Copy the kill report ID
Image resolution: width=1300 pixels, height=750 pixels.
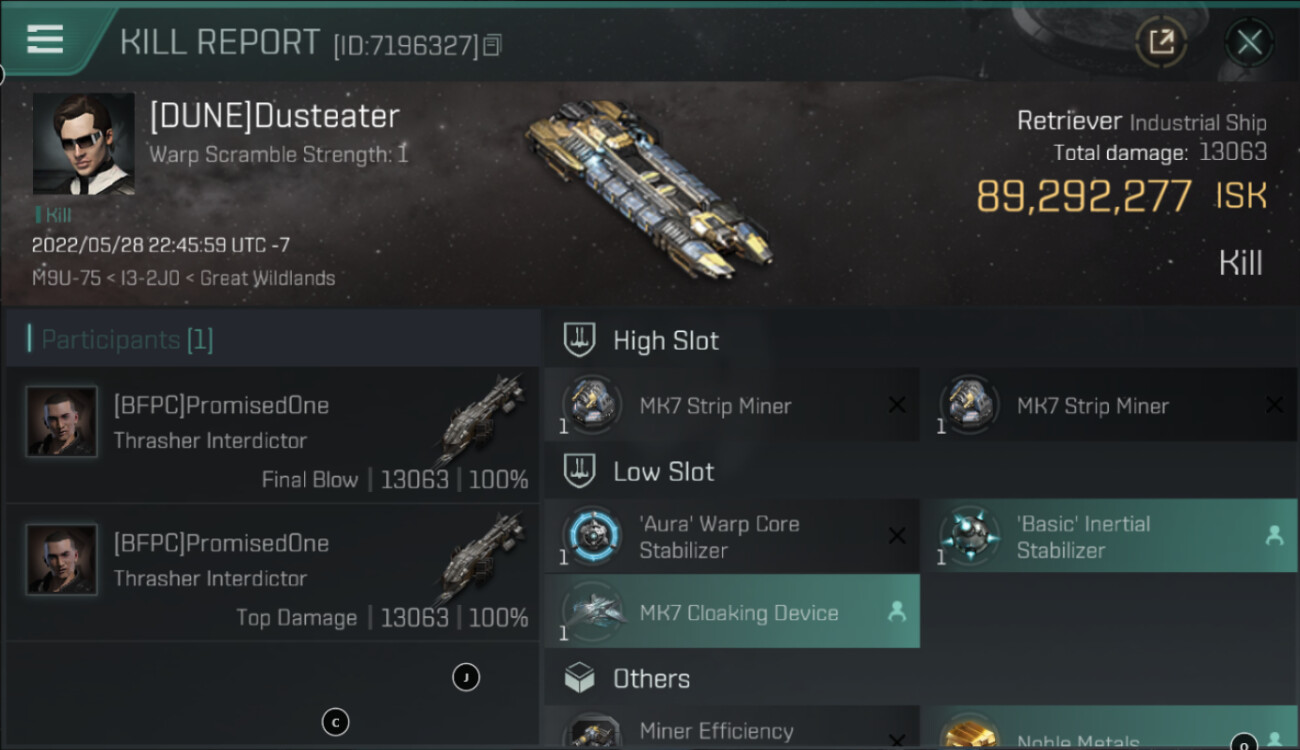click(491, 45)
